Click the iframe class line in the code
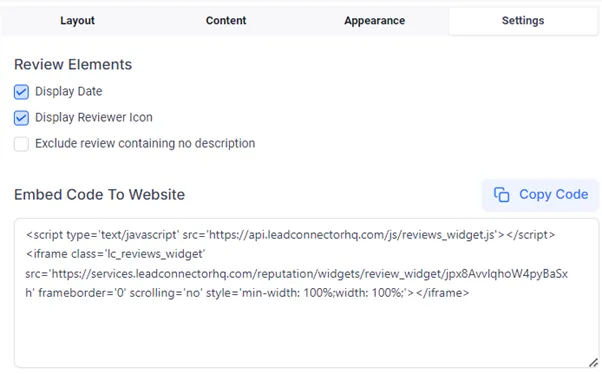The height and width of the screenshot is (374, 602). point(116,254)
